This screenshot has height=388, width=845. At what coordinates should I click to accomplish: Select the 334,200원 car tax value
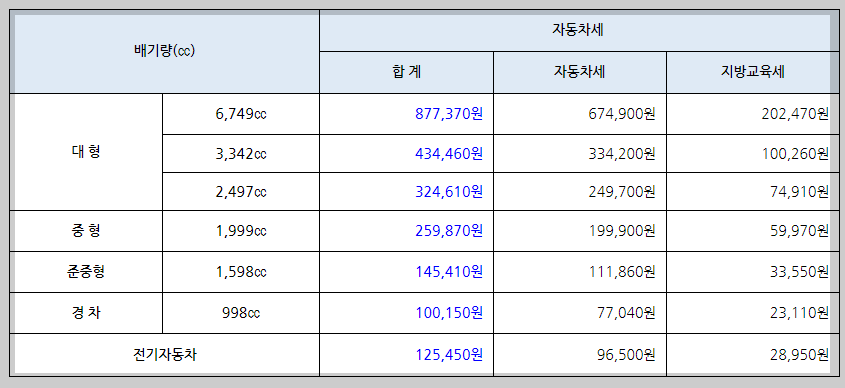pyautogui.click(x=622, y=154)
